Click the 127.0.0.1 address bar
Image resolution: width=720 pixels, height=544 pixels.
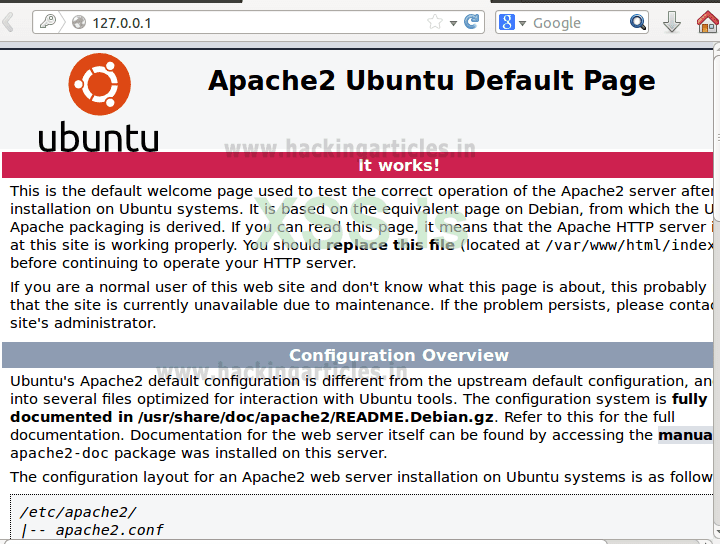coord(258,22)
